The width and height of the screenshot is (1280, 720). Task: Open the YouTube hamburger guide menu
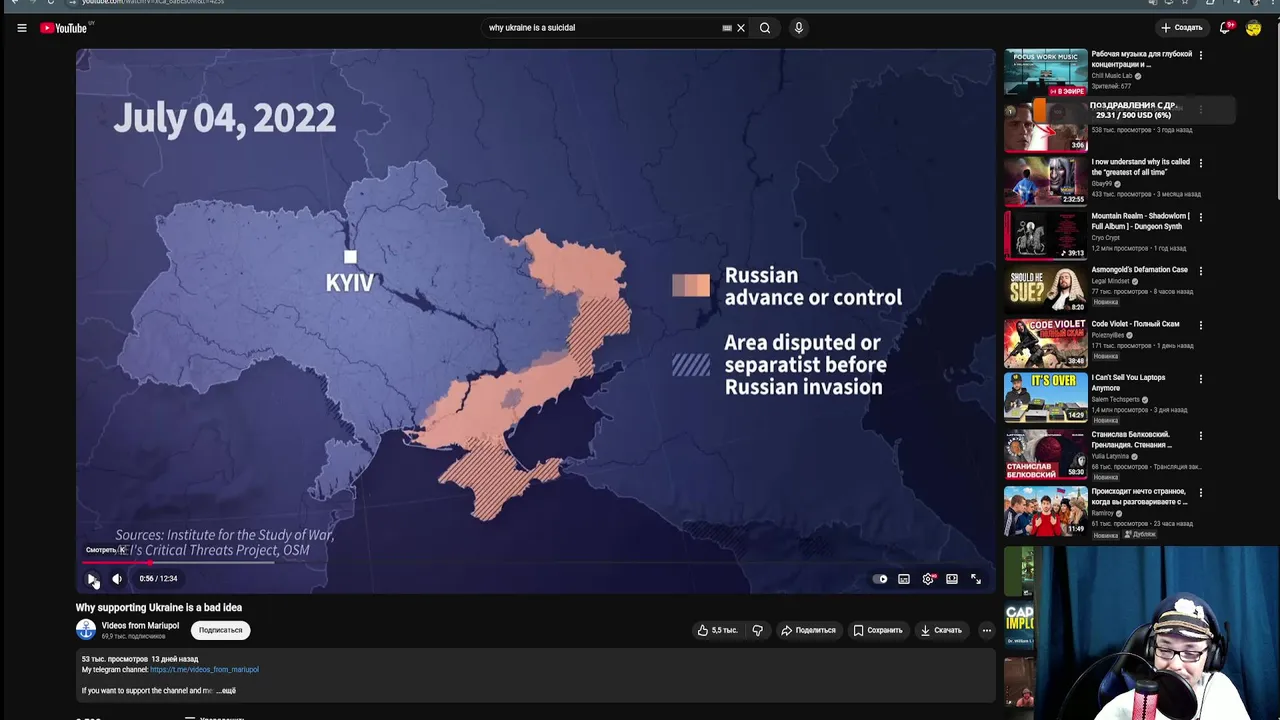click(22, 28)
